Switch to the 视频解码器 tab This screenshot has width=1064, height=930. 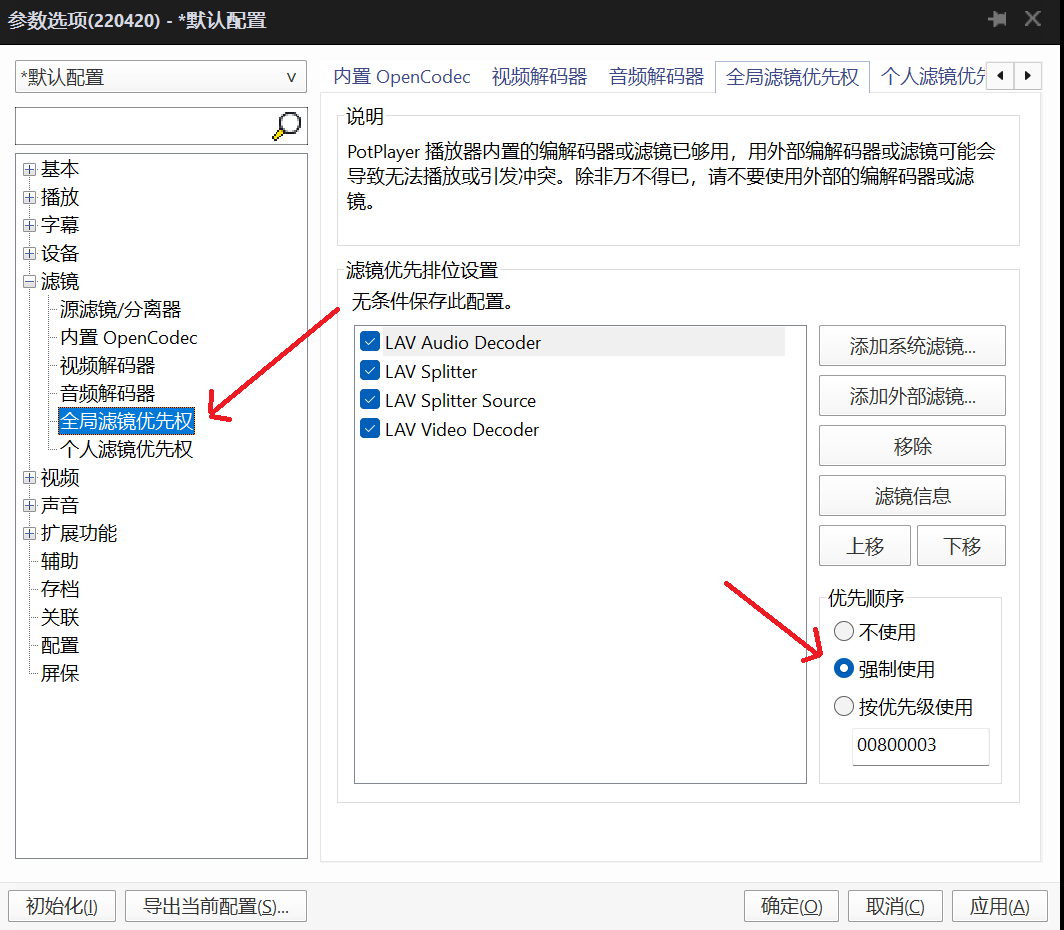tap(539, 77)
